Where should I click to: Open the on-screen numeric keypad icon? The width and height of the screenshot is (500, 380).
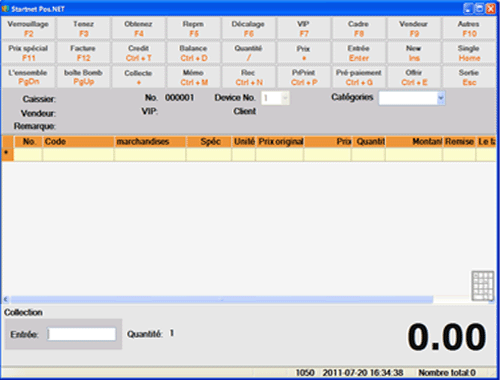point(482,286)
